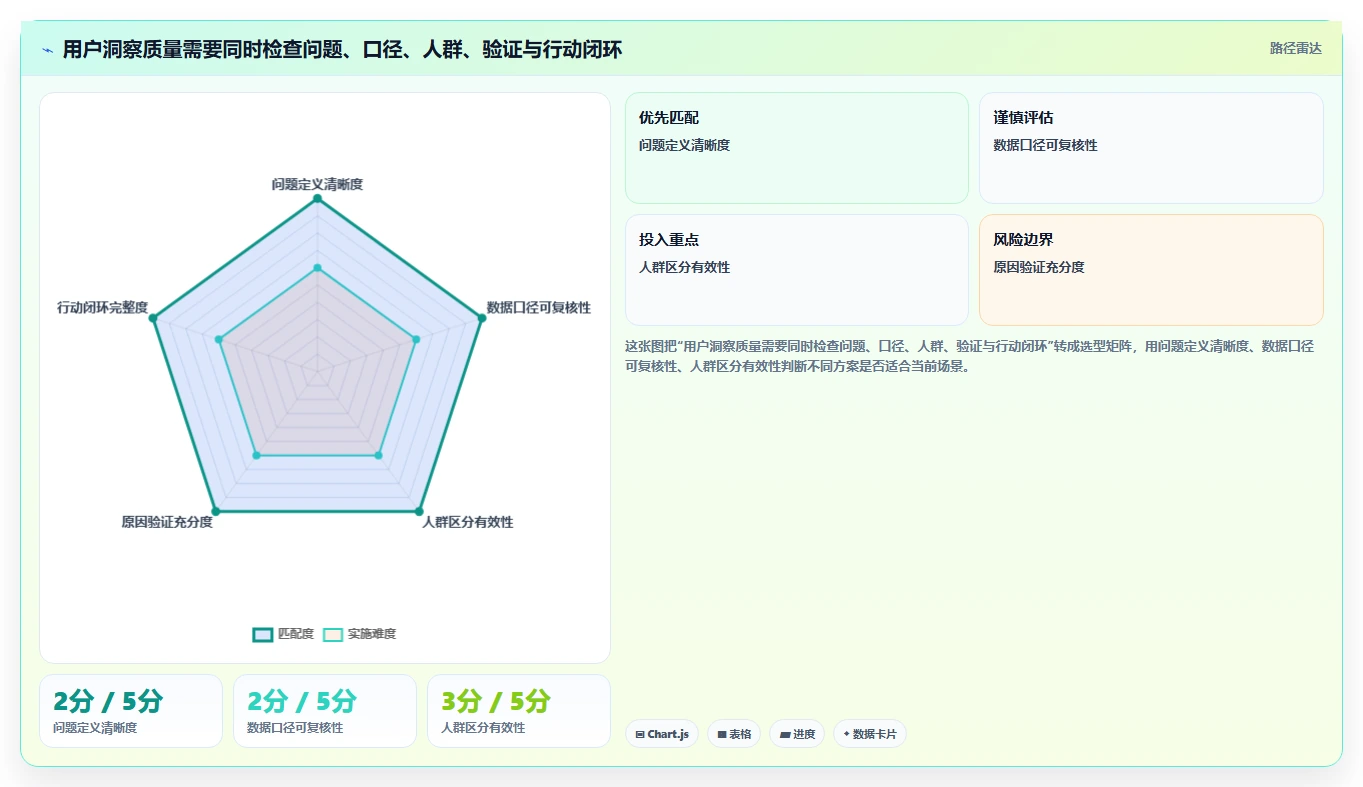This screenshot has width=1363, height=787.
Task: Click the 数据口径可复核性 radar axis label
Action: 539,307
